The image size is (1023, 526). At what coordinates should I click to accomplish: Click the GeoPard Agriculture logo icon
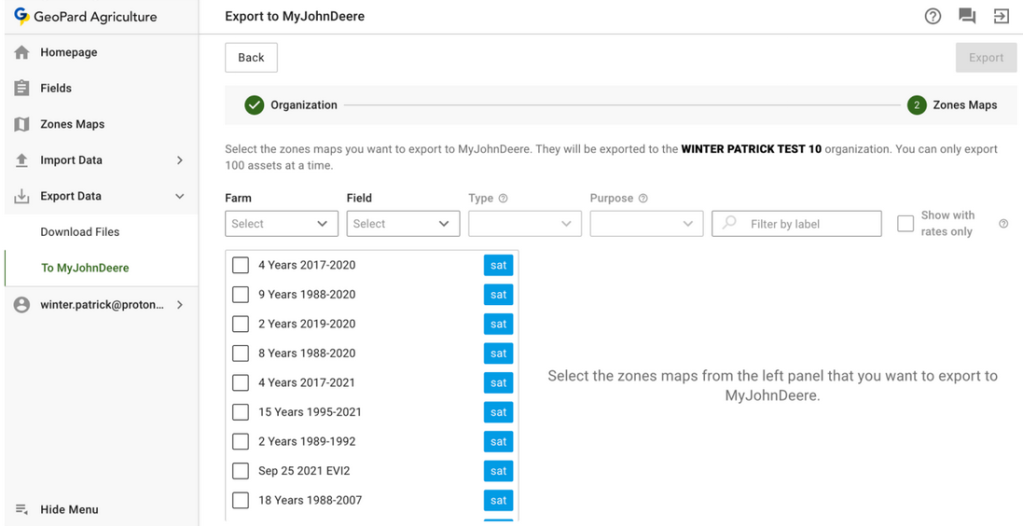[20, 16]
